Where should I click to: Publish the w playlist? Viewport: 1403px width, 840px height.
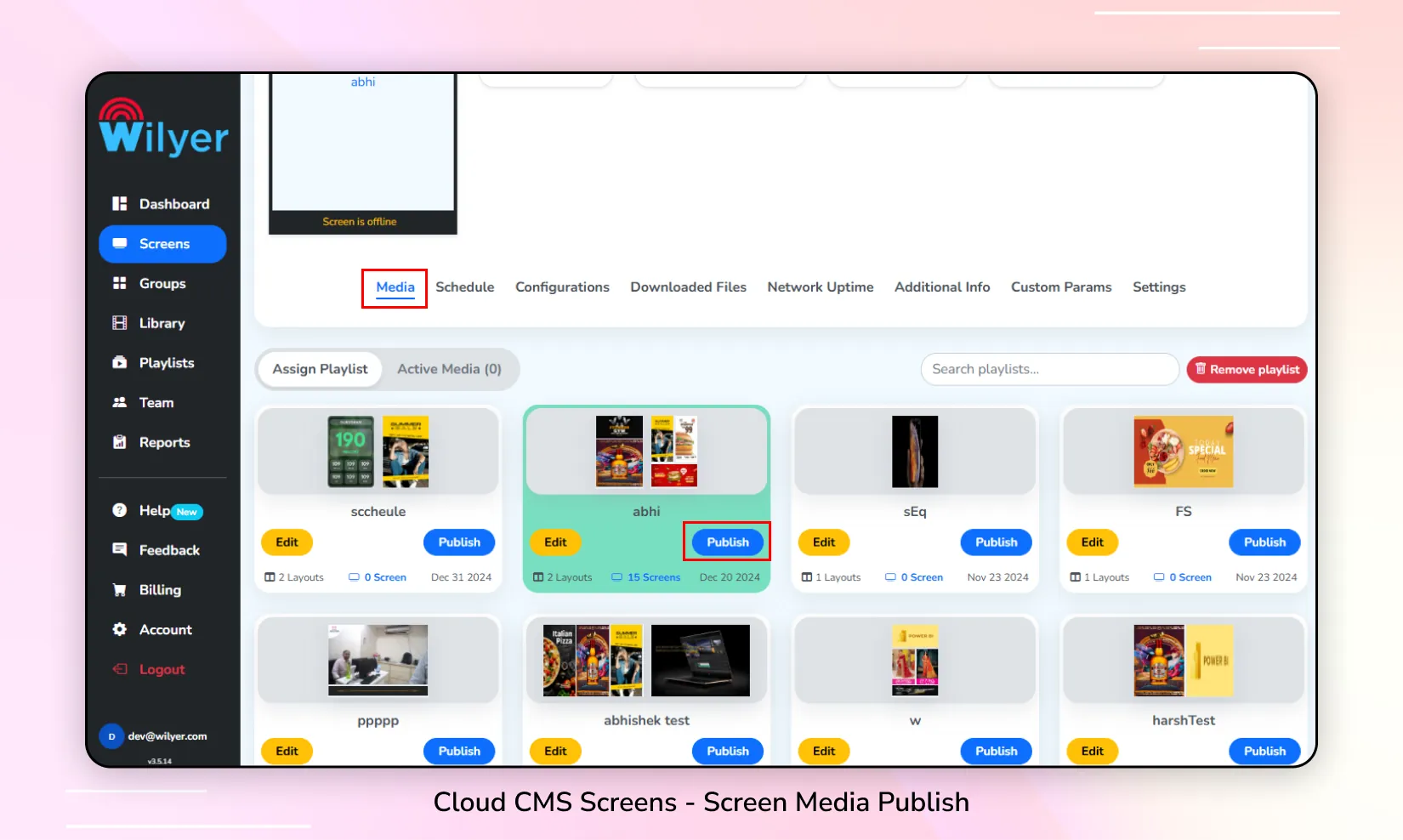[997, 752]
